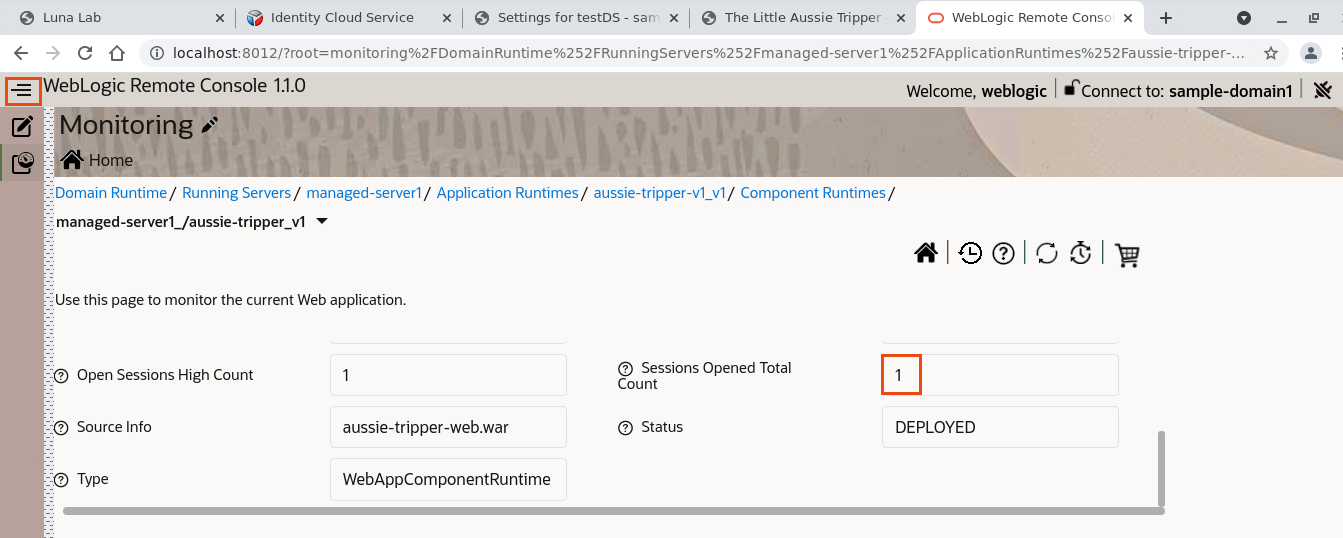Show help for Source Info

[62, 428]
